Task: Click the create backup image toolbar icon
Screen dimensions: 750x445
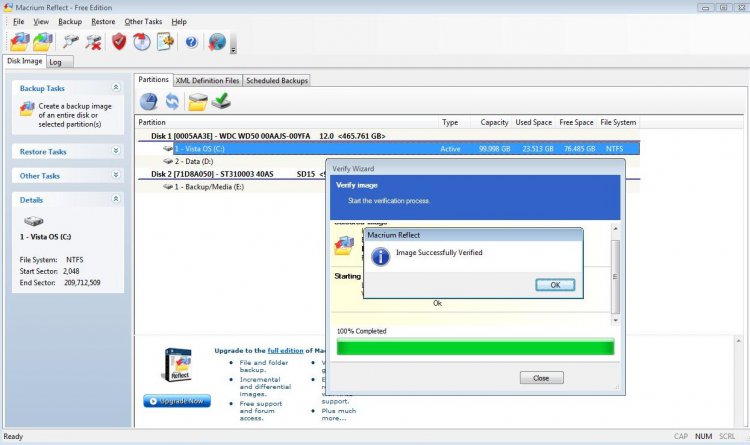Action: tap(20, 42)
